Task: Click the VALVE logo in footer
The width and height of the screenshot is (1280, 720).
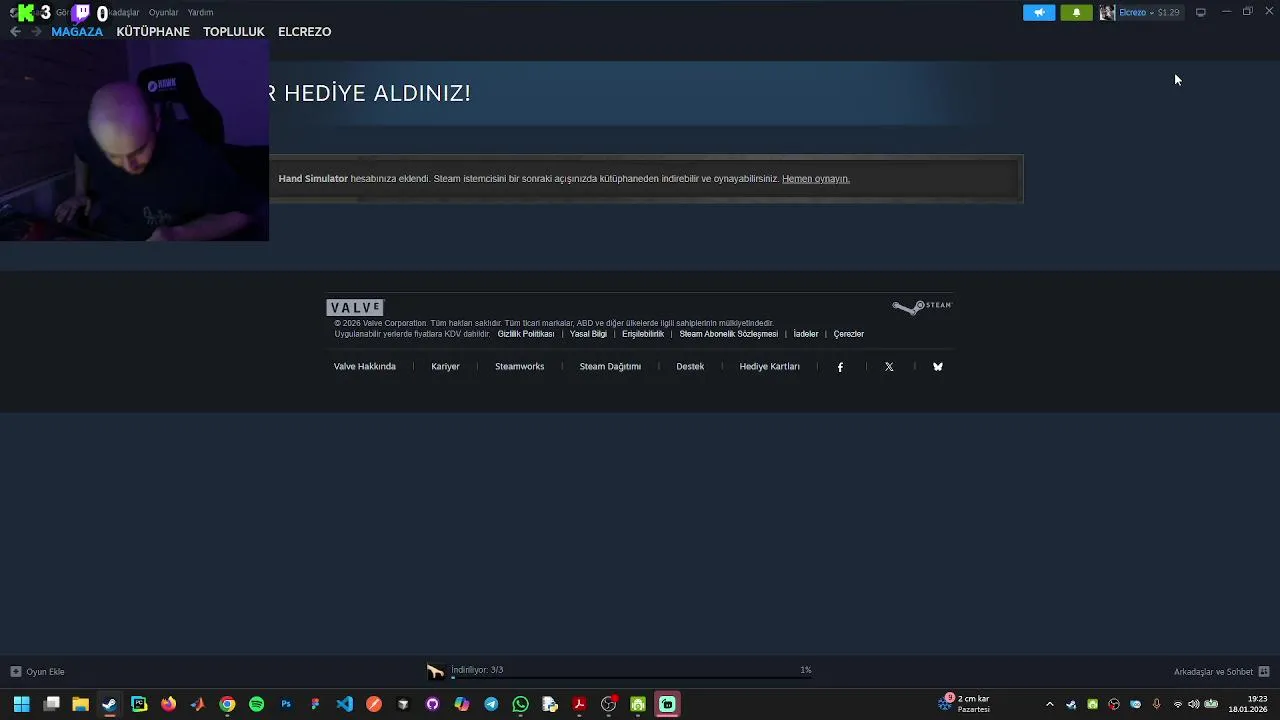Action: coord(355,308)
